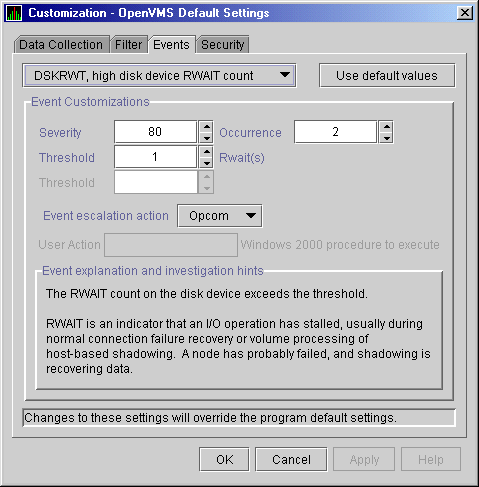Focus the Rwait Threshold value field
This screenshot has width=479, height=487.
[x=155, y=157]
